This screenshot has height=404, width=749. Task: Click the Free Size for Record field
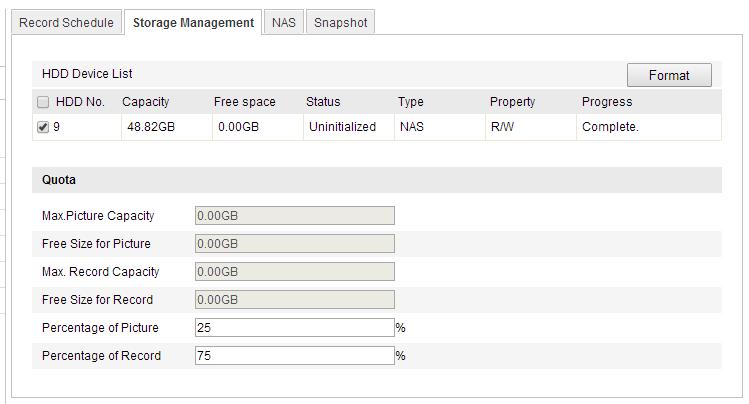pyautogui.click(x=295, y=300)
